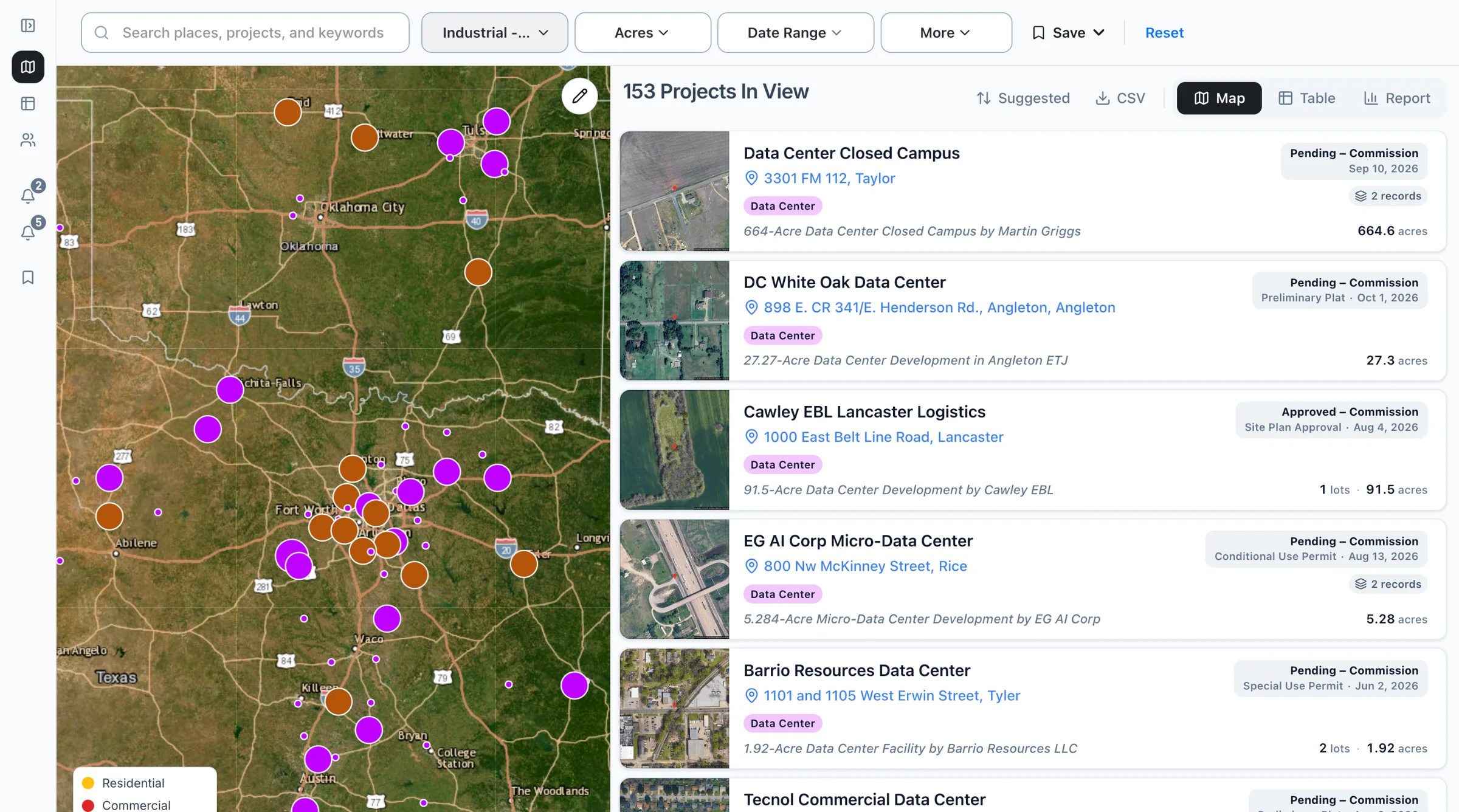Click the Commercial legend red dot
This screenshot has height=812, width=1459.
(88, 805)
